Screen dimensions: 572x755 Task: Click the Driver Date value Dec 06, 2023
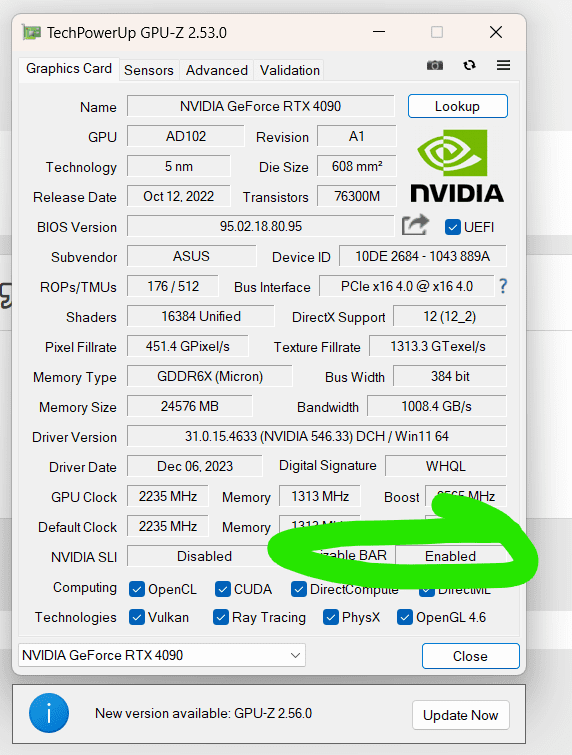click(x=195, y=466)
